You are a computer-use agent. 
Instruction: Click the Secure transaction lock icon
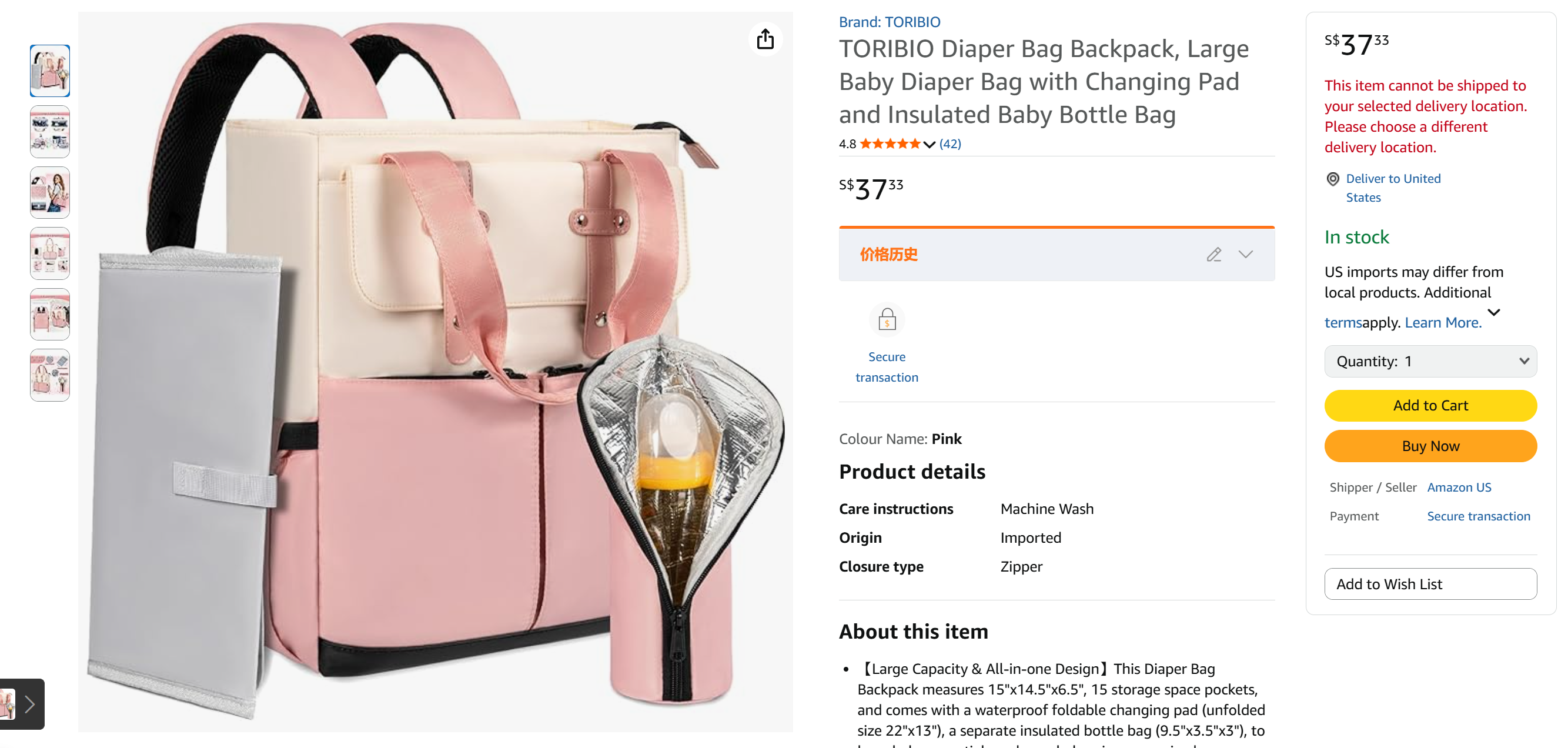[x=887, y=319]
